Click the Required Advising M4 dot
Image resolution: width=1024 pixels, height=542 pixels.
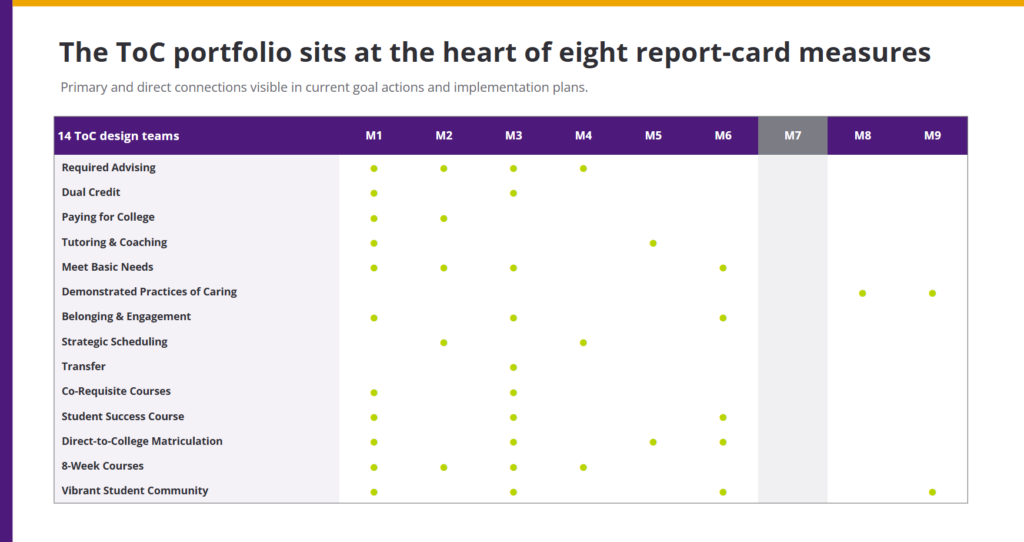(583, 168)
